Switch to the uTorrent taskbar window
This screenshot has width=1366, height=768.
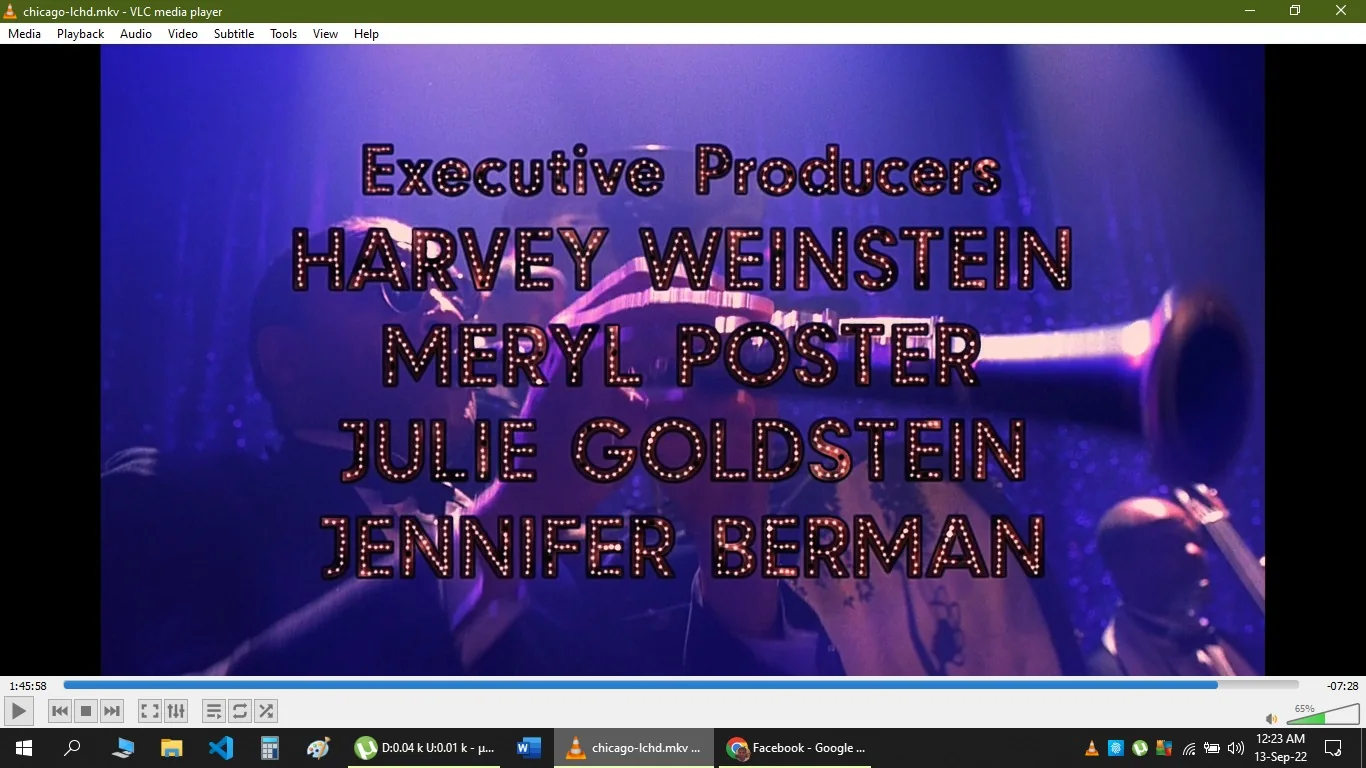pos(426,748)
